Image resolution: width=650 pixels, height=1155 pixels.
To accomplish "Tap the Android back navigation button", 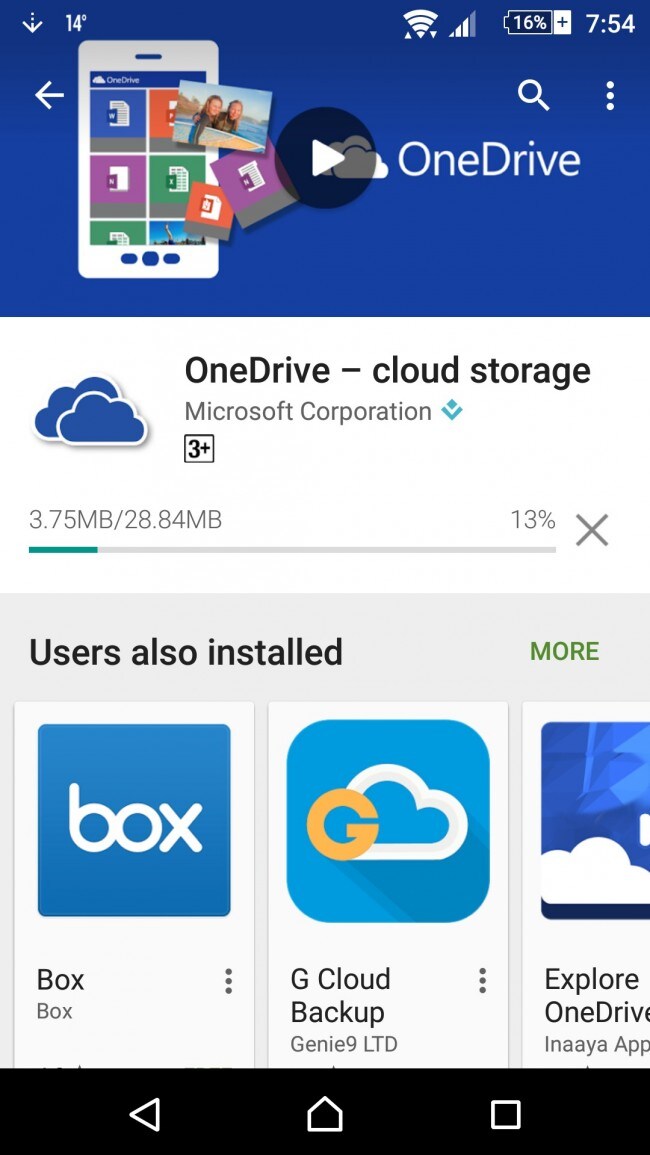I will pyautogui.click(x=145, y=1113).
